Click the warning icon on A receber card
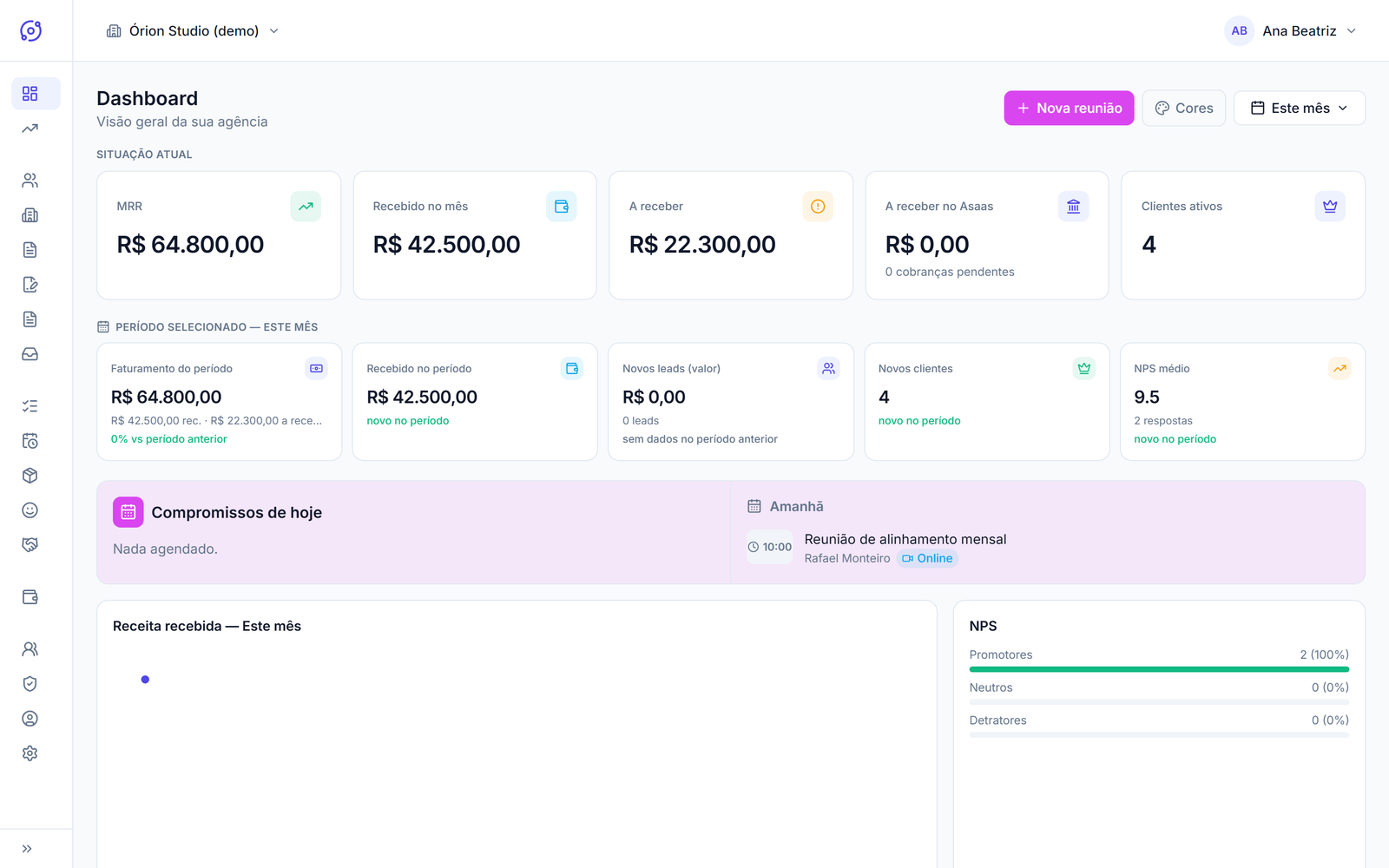Image resolution: width=1389 pixels, height=868 pixels. point(818,207)
